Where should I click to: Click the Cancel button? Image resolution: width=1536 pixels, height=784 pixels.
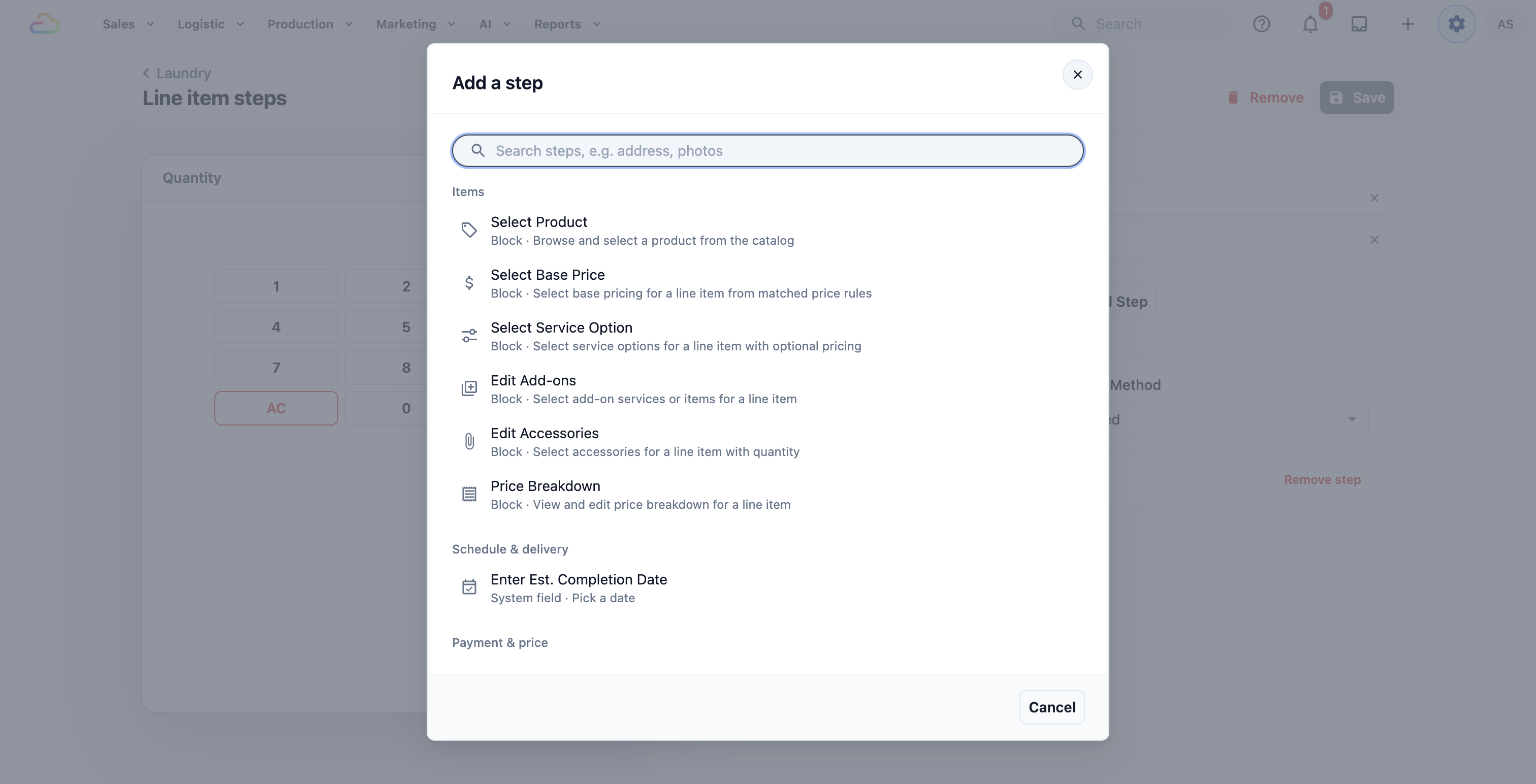(1051, 707)
